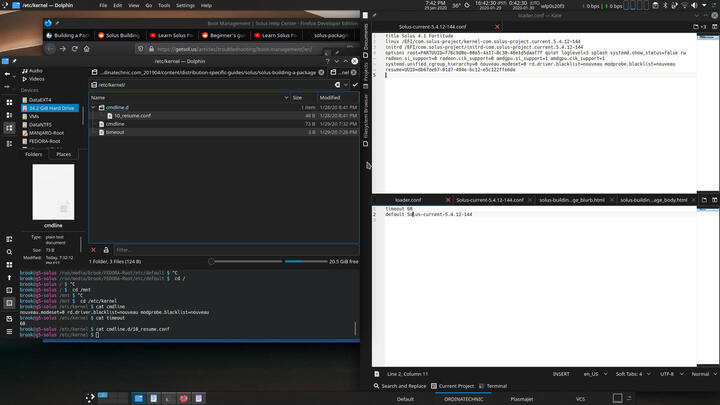Screen dimensions: 720x405
Task: Select the loader.conf tab in Kate
Action: click(x=408, y=200)
